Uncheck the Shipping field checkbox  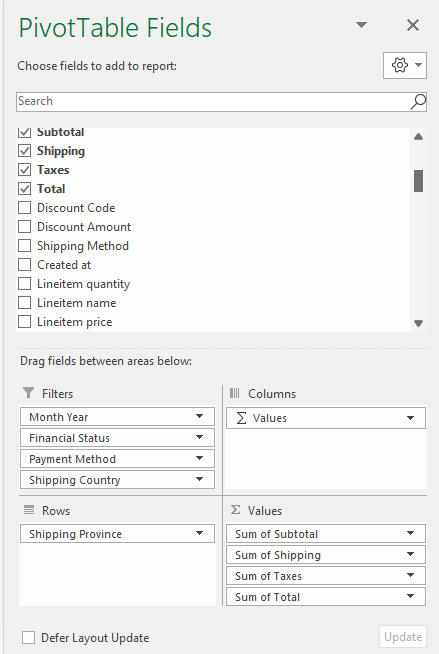25,151
